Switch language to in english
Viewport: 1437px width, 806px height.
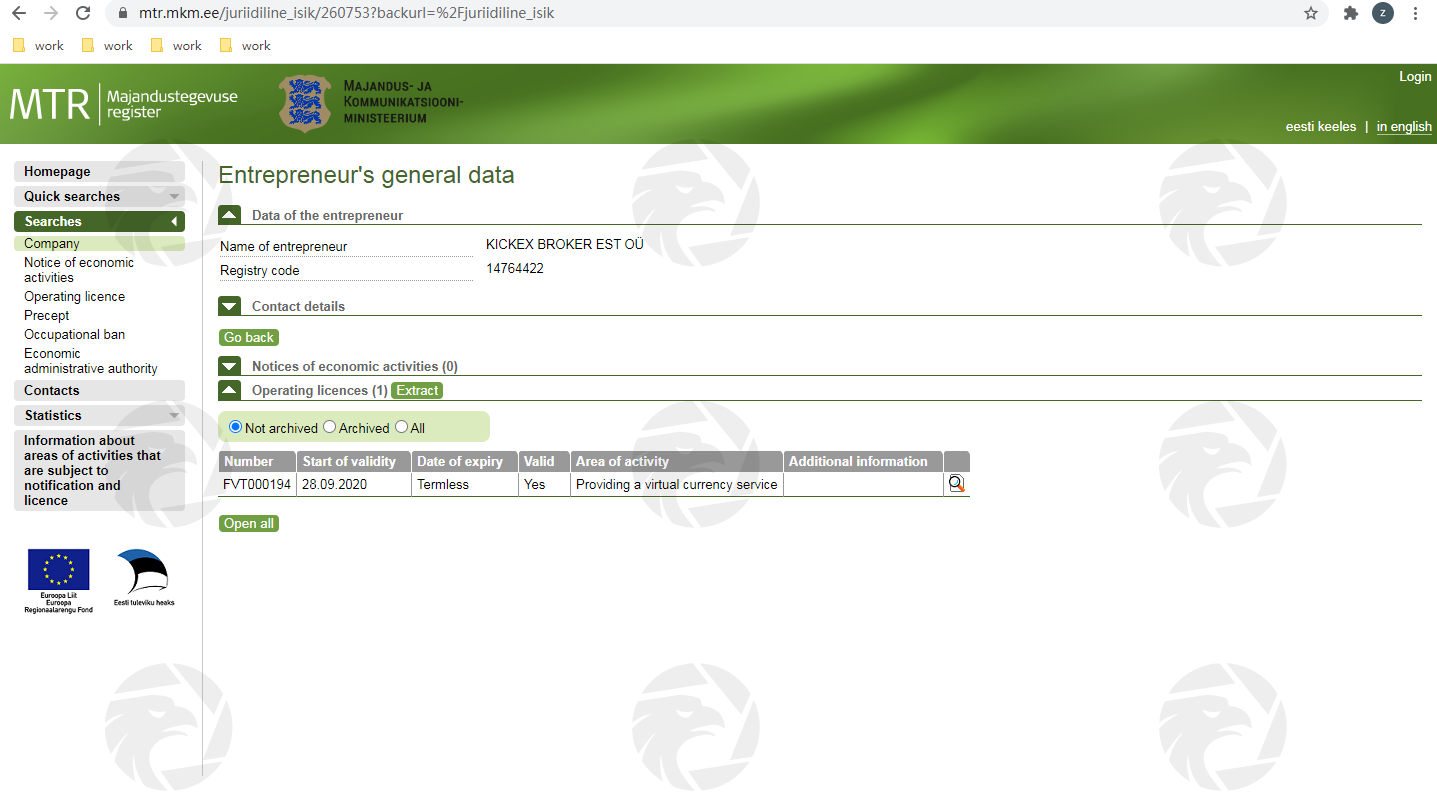point(1404,126)
